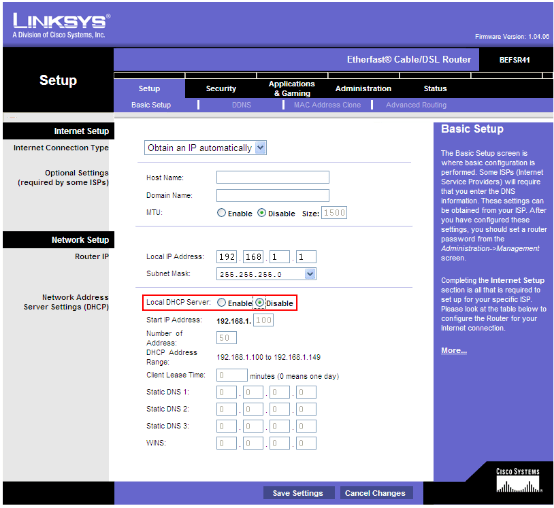Image resolution: width=554 pixels, height=508 pixels.
Task: Click the Cancel Changes button
Action: pyautogui.click(x=376, y=493)
